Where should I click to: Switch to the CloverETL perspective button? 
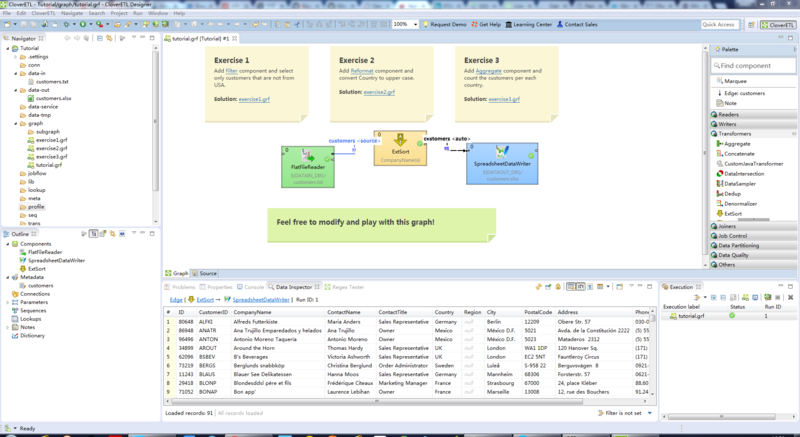[778, 25]
